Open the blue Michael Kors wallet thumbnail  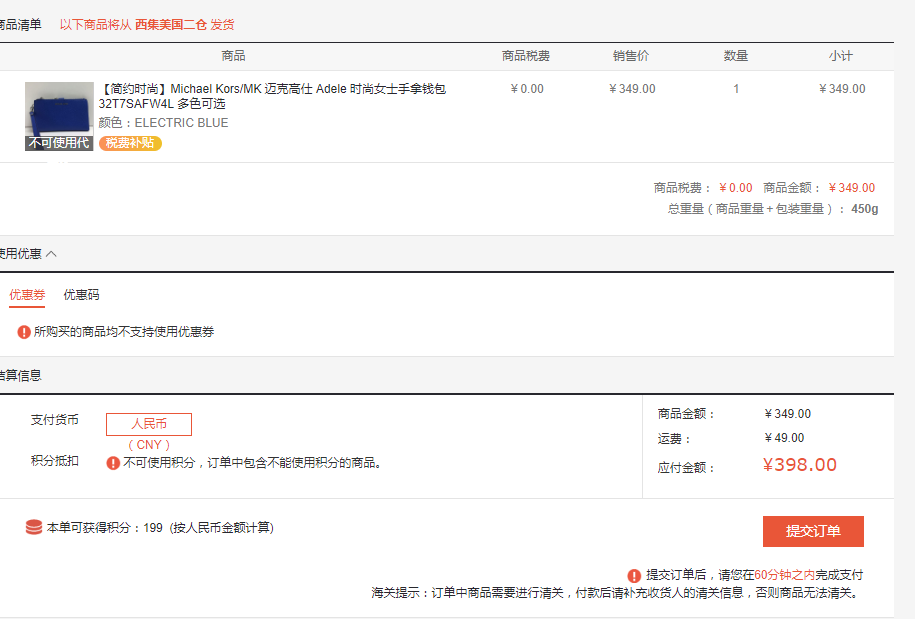59,116
